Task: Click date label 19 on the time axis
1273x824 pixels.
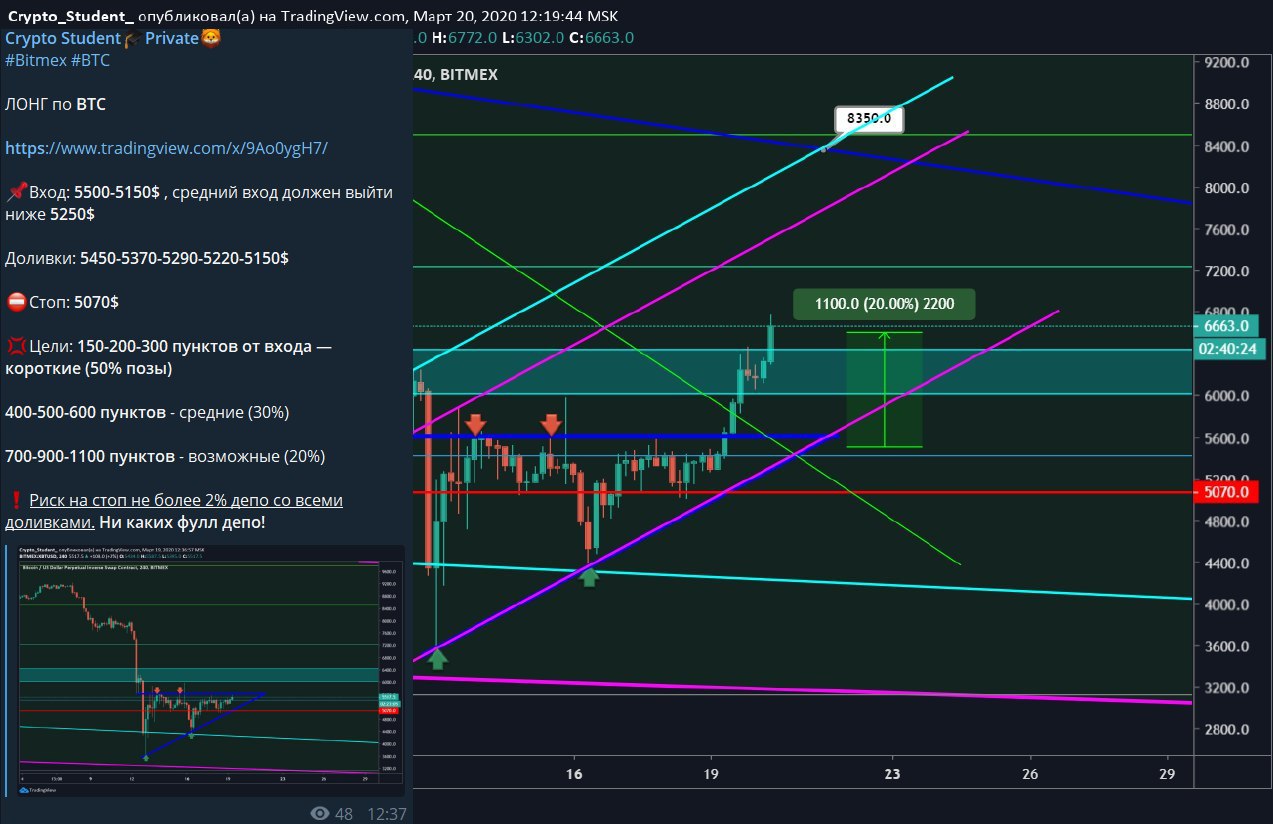Action: 711,774
